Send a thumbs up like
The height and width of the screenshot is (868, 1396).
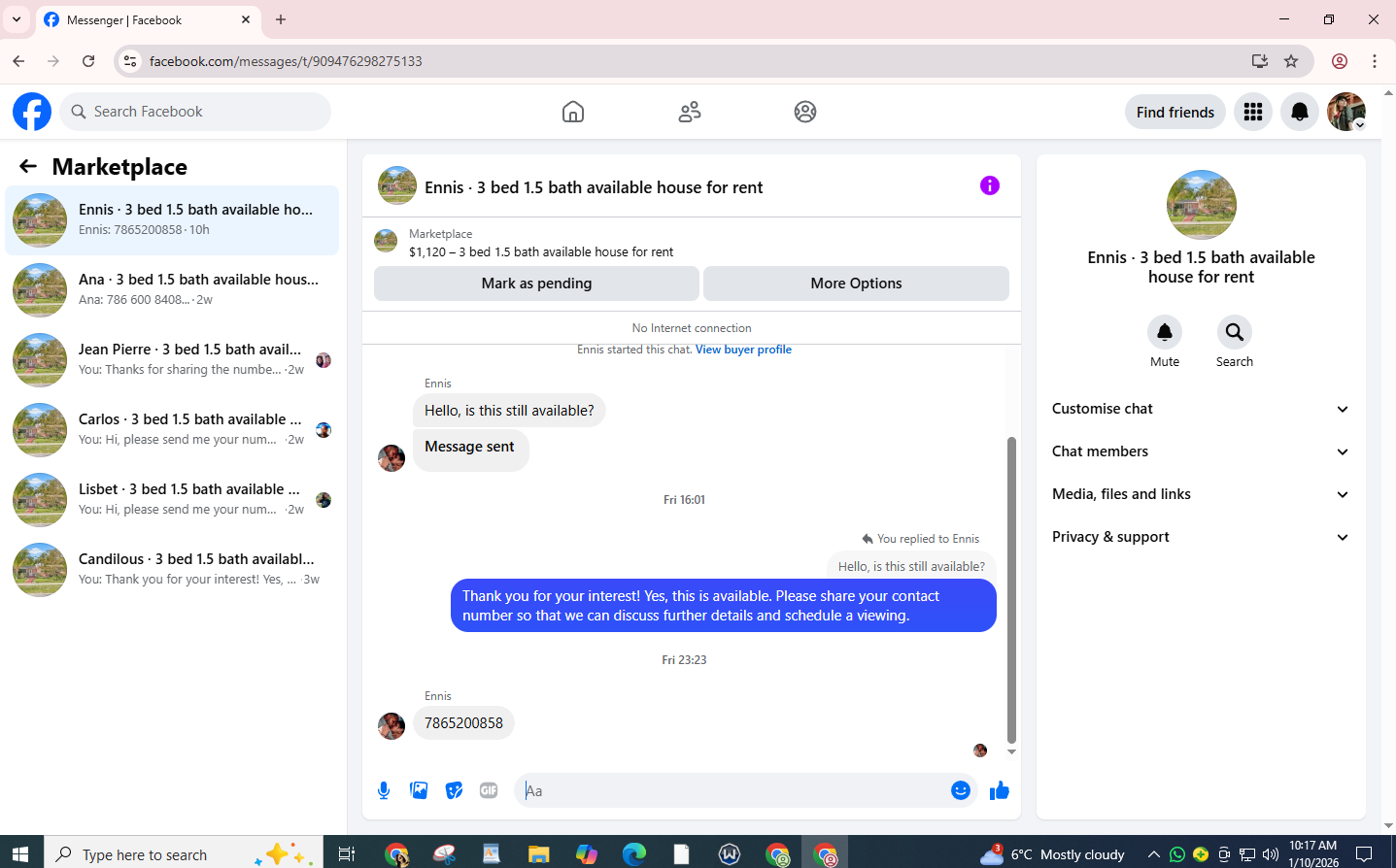1000,790
